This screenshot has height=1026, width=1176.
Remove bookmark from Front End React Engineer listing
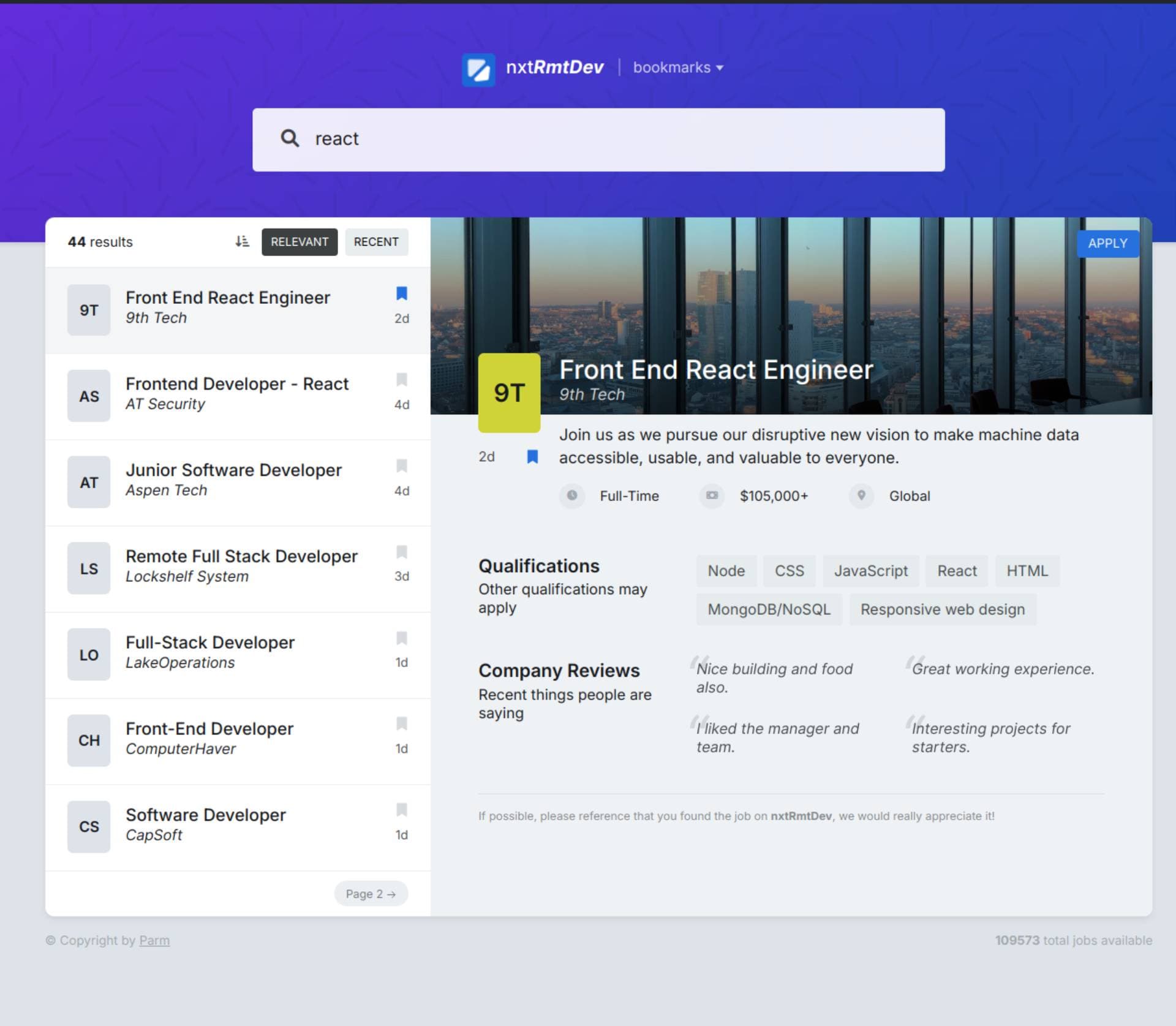coord(402,293)
